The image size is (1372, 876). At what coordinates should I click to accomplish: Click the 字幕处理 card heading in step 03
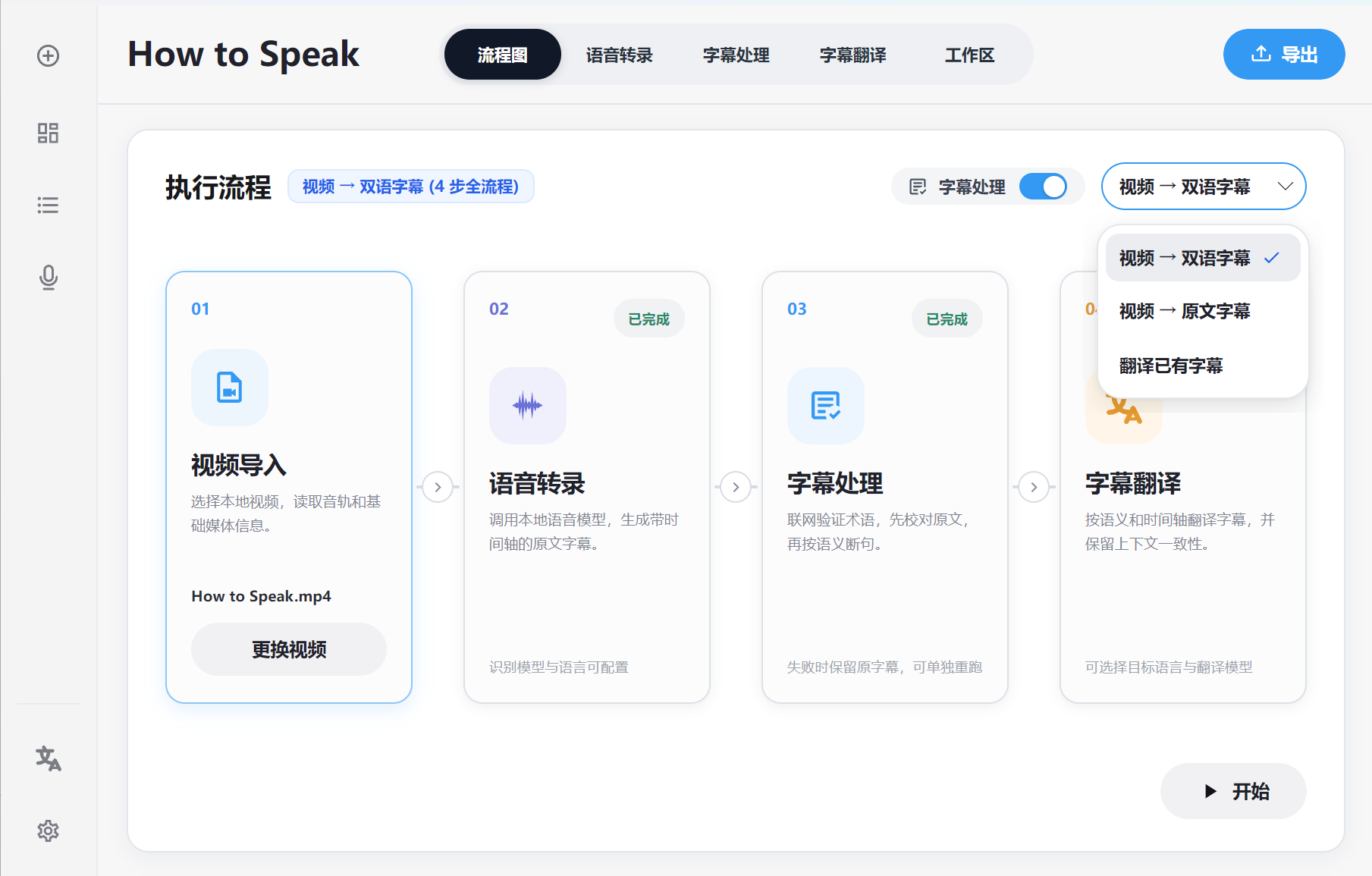(x=835, y=483)
